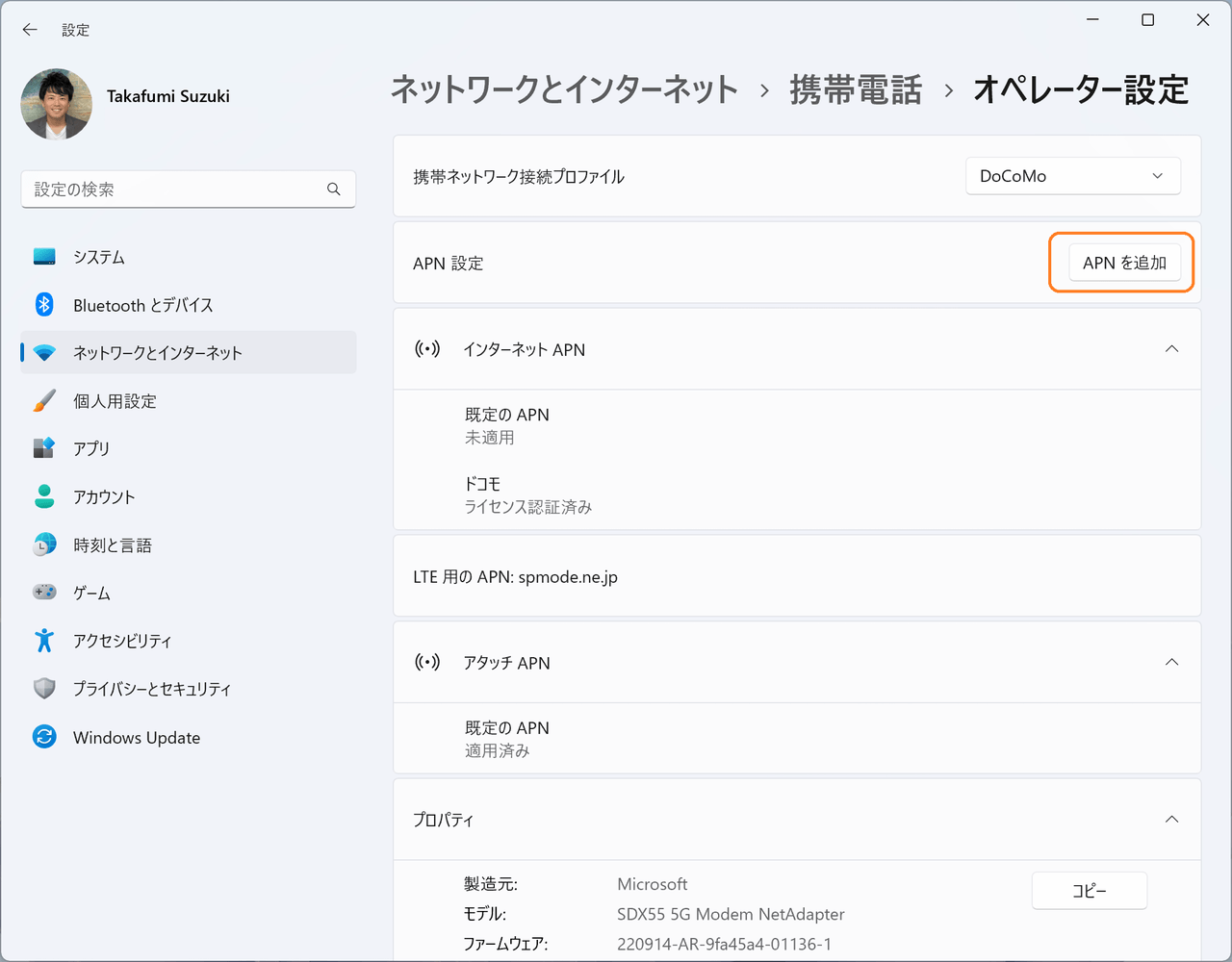Select プライバシーとセキュリティ in sidebar
The width and height of the screenshot is (1232, 962).
tap(152, 689)
